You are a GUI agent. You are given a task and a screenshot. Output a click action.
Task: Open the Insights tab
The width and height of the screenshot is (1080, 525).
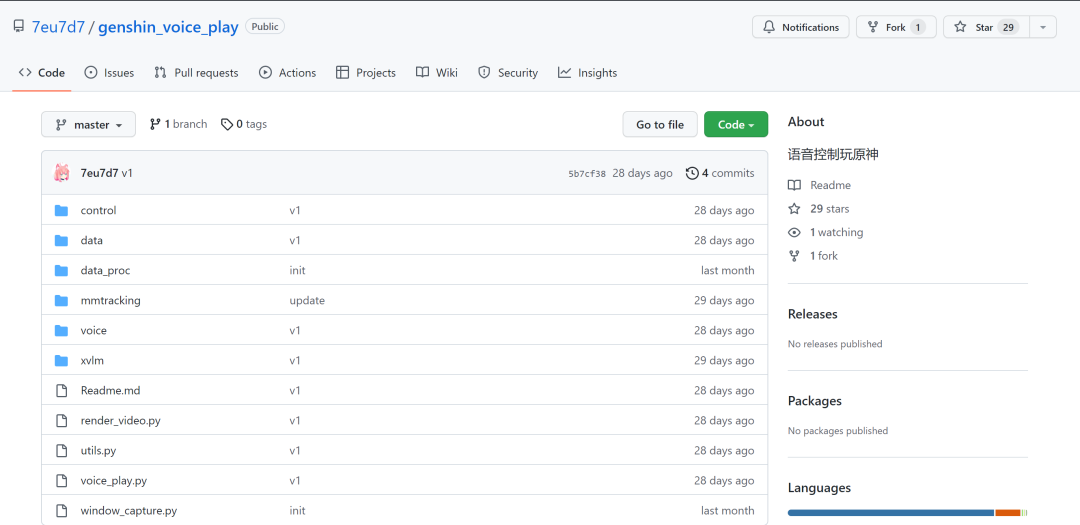[588, 72]
